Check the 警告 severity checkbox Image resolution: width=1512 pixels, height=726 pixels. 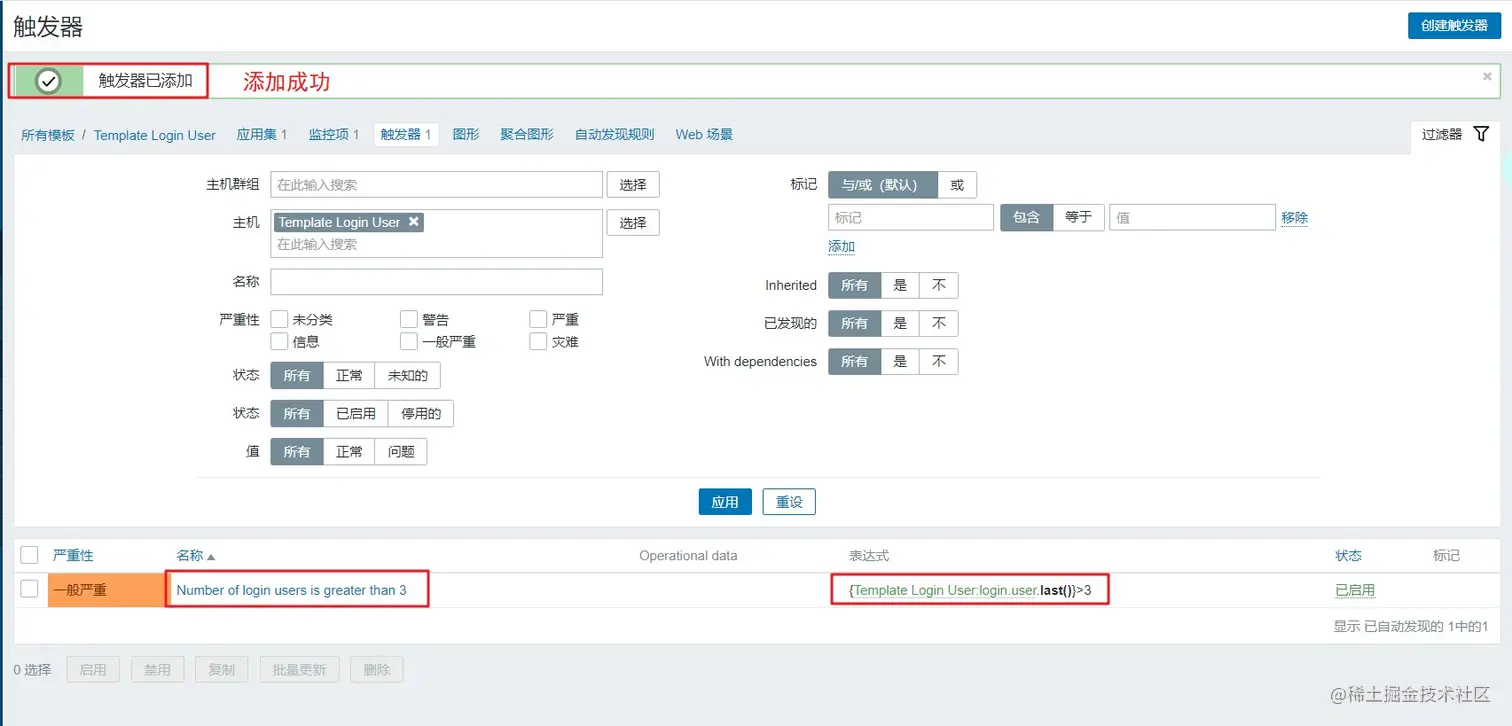(409, 319)
